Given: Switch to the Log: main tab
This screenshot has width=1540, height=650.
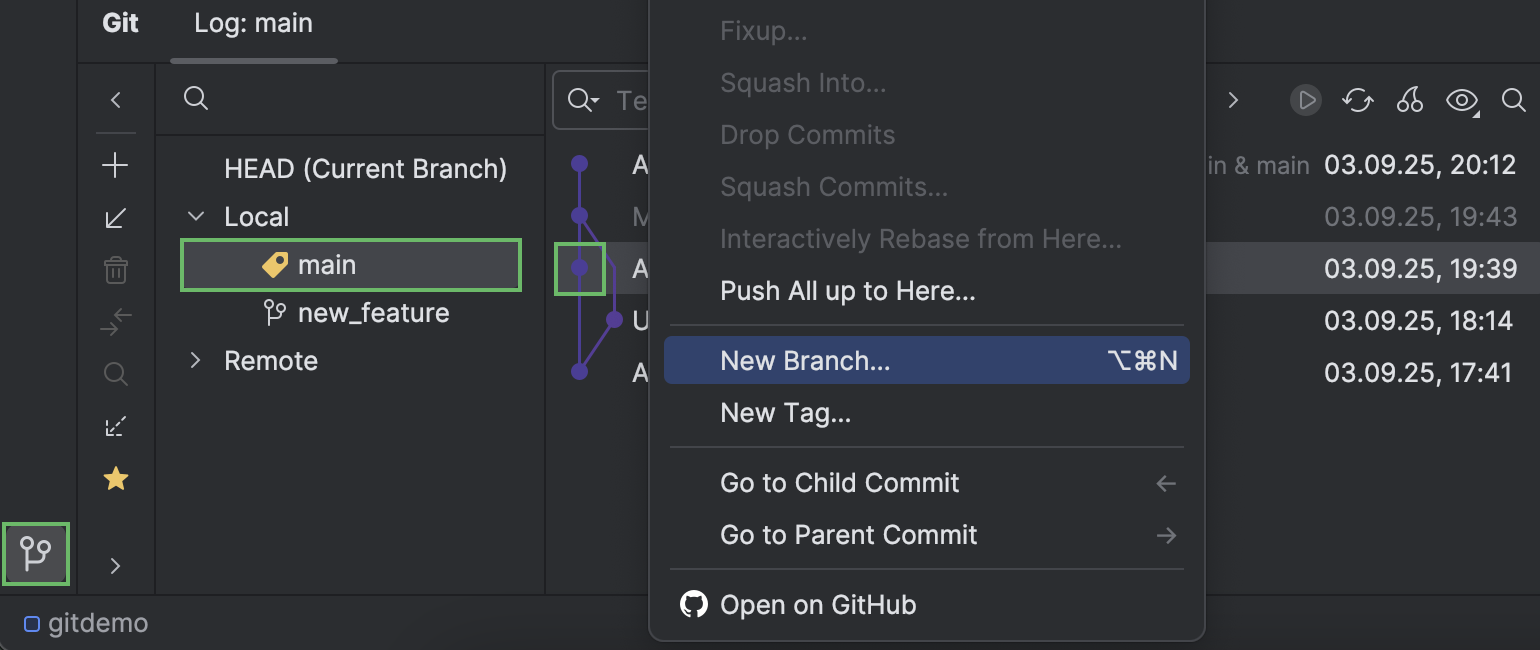Looking at the screenshot, I should [253, 23].
